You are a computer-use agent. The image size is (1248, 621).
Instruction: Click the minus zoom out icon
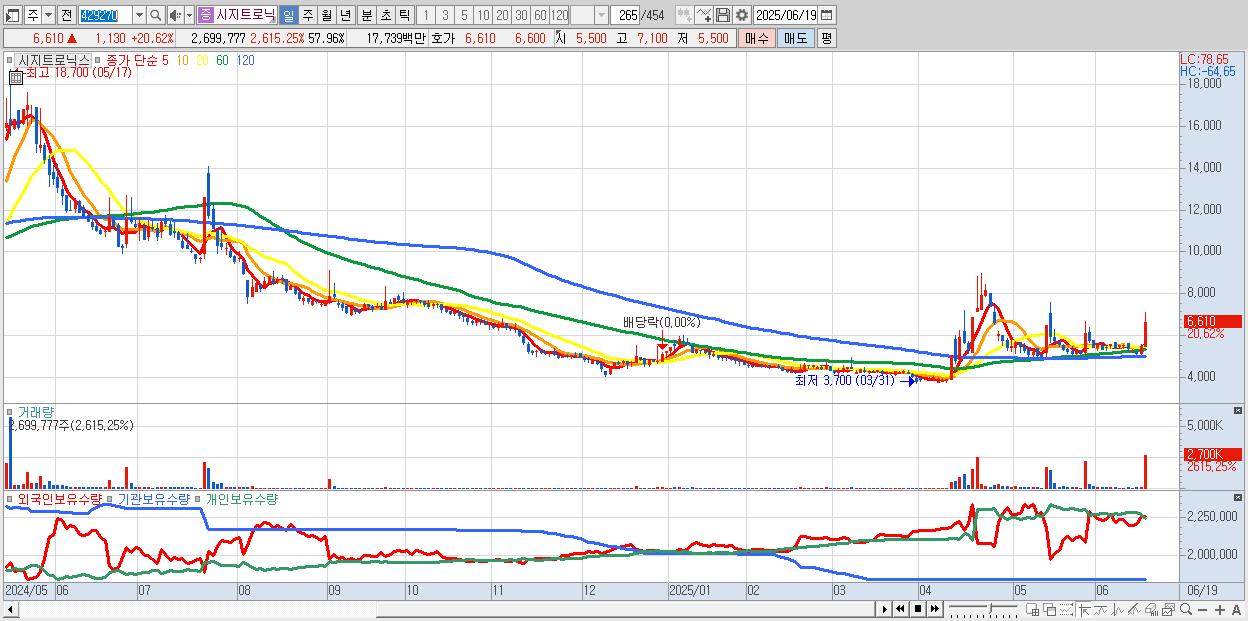tap(1202, 609)
